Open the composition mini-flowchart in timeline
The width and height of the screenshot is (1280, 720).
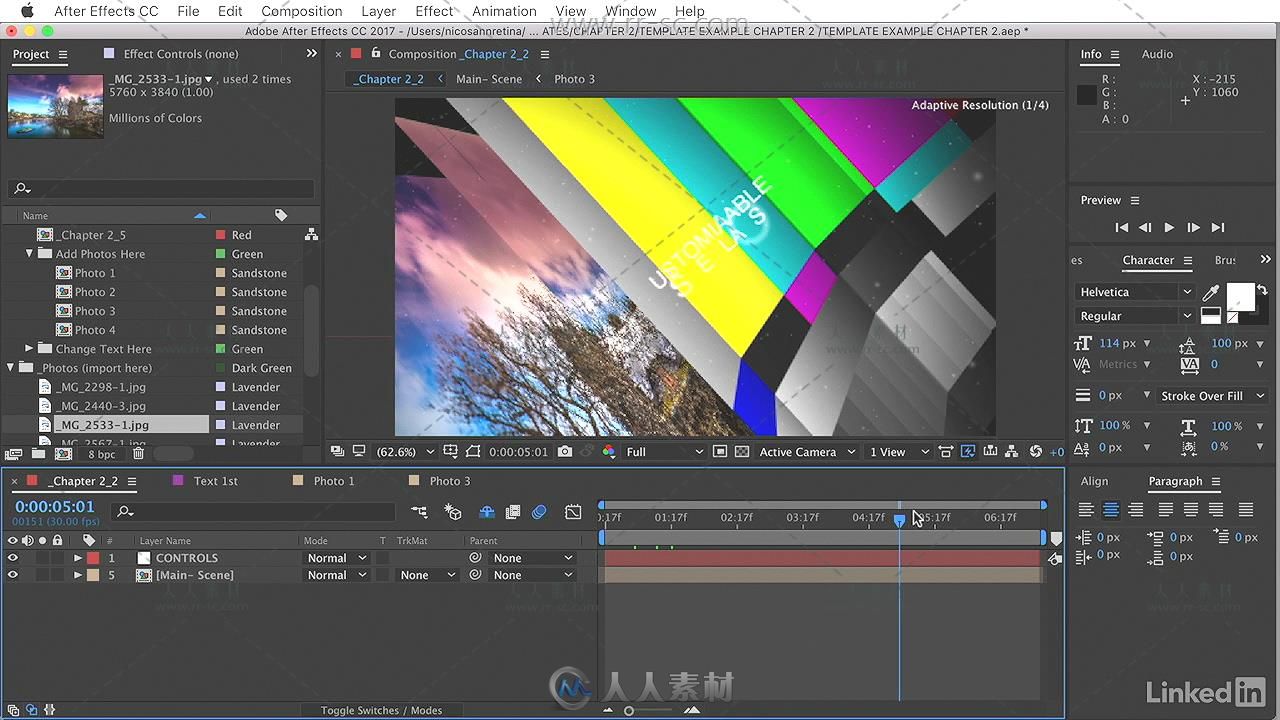(x=419, y=512)
